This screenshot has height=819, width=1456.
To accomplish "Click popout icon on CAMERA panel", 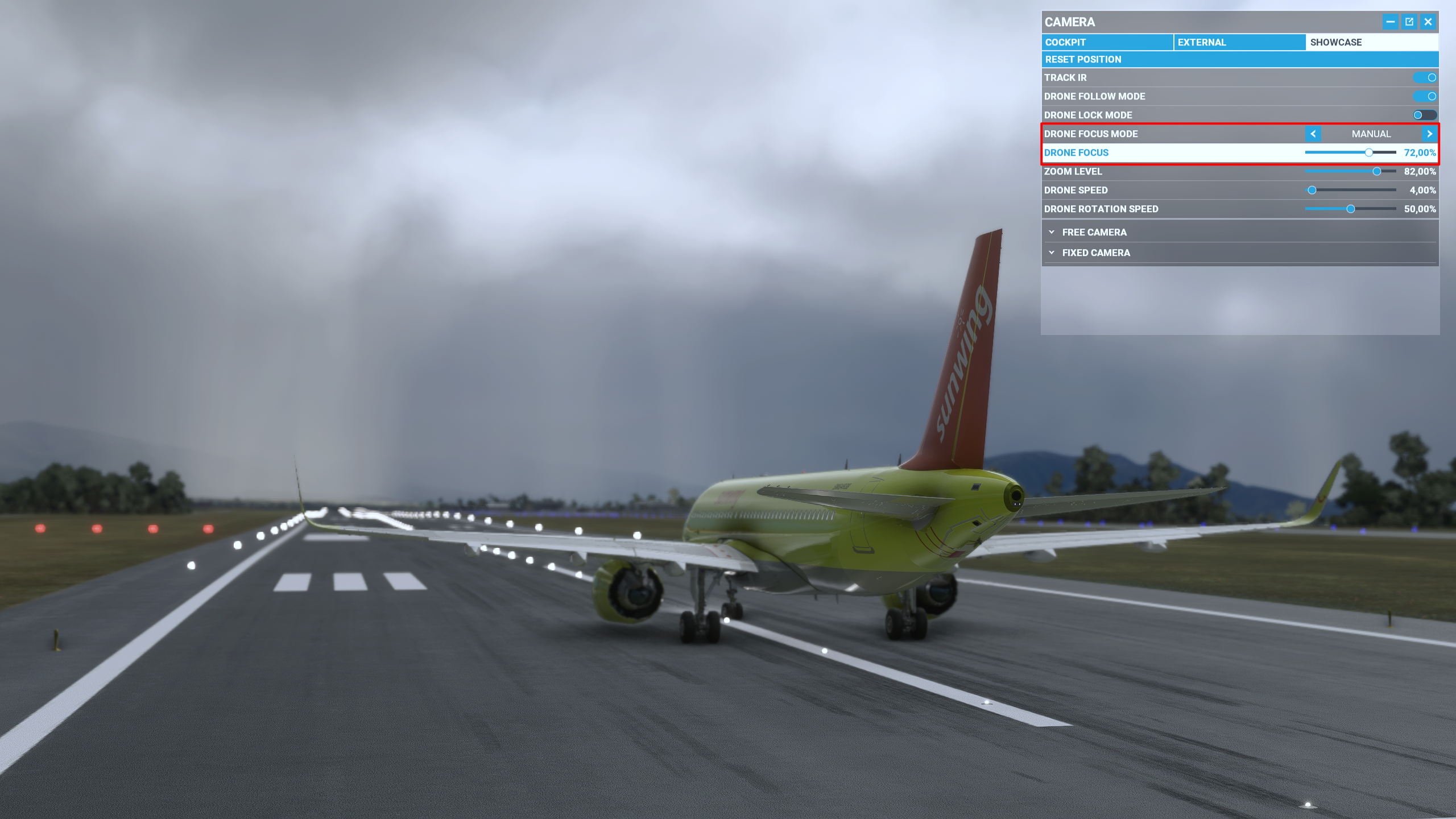I will (x=1410, y=22).
